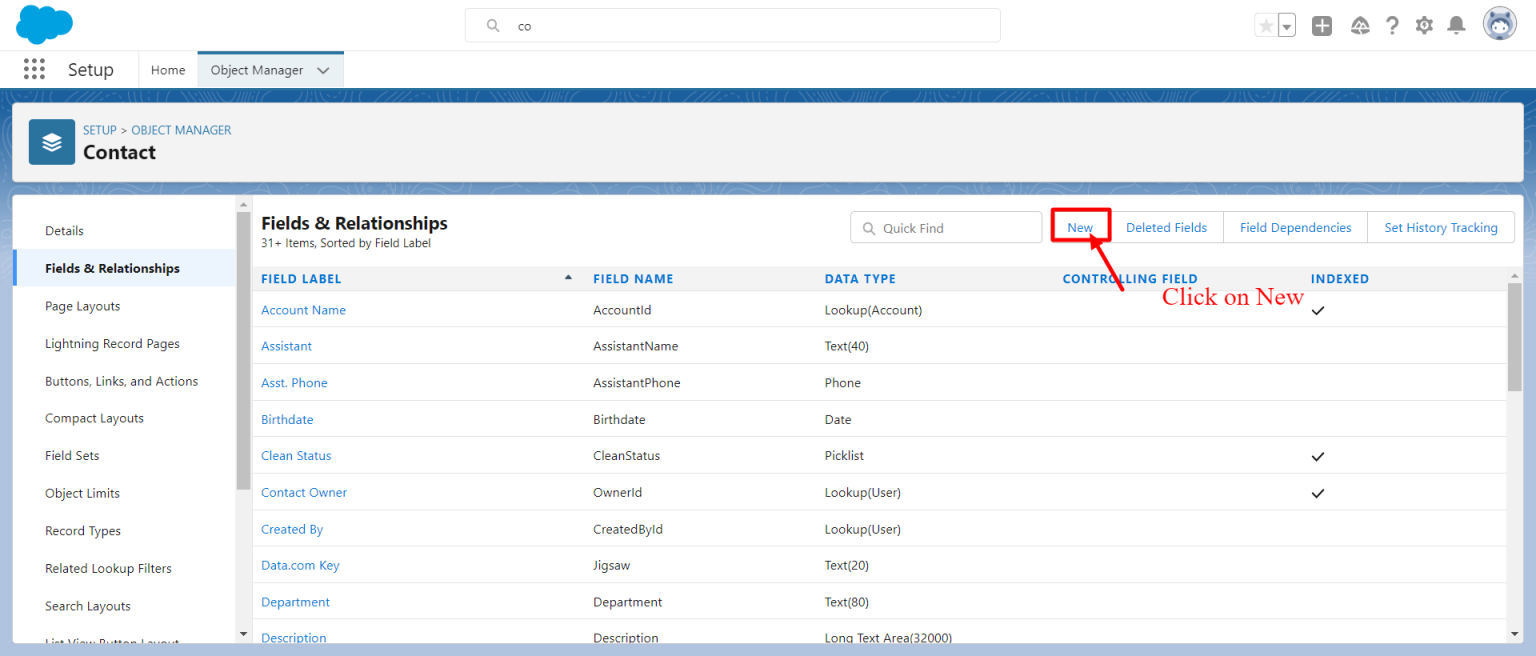Open the Setup gear icon

1424,25
